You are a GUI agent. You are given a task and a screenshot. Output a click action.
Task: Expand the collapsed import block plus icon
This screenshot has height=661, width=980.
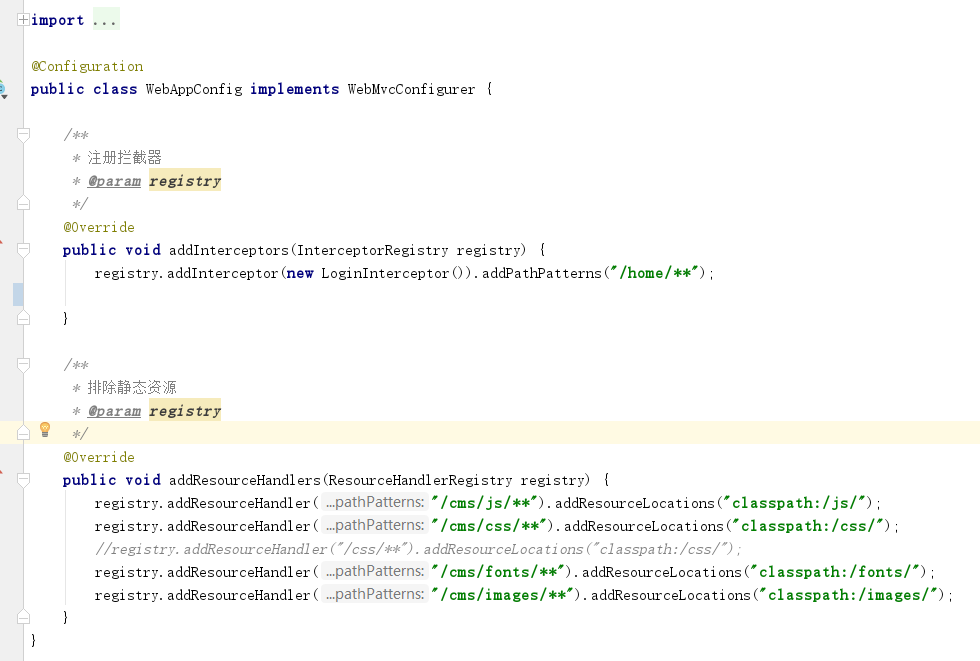(x=23, y=20)
